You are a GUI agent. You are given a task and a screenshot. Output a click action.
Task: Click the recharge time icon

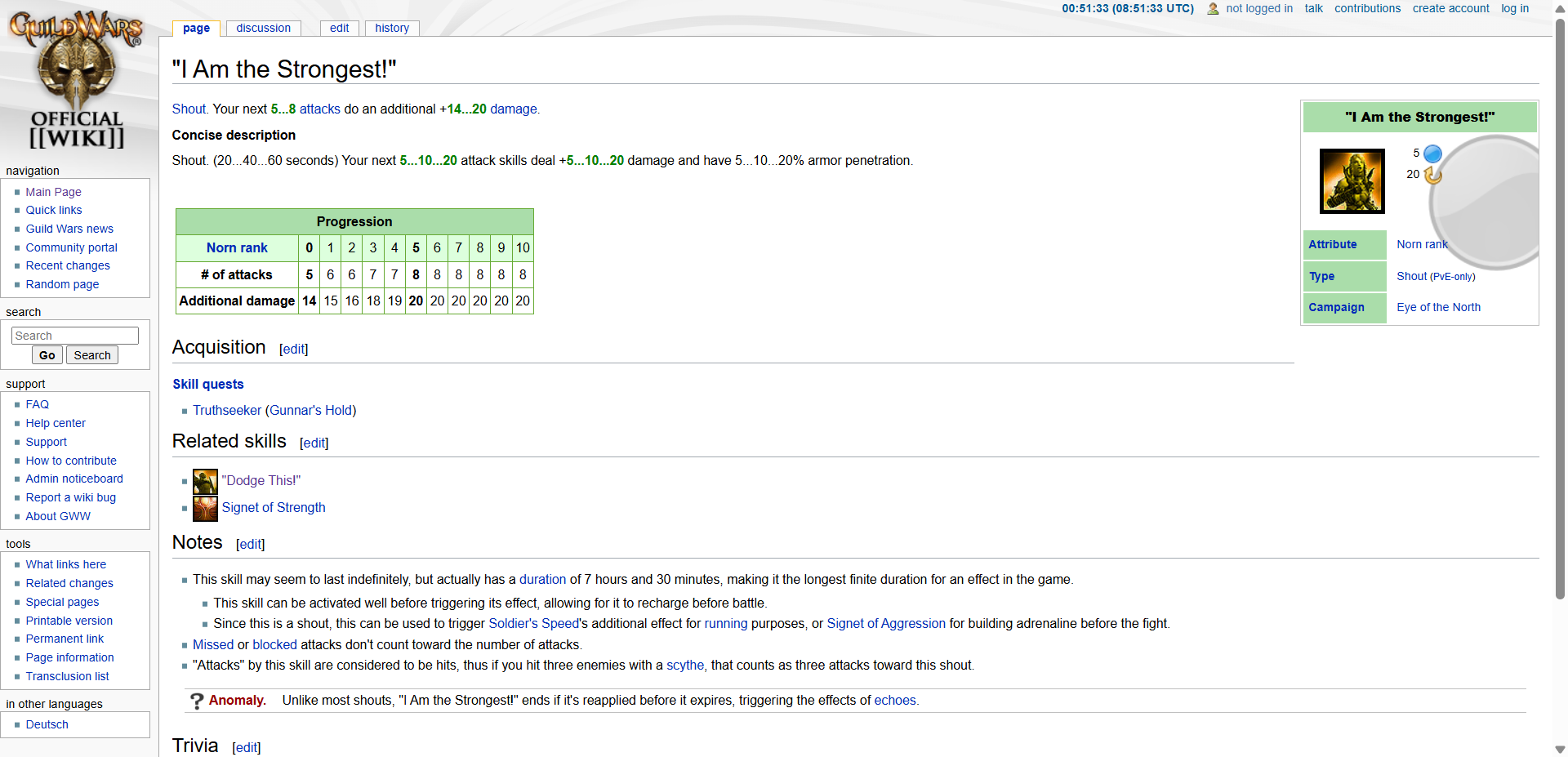1432,174
